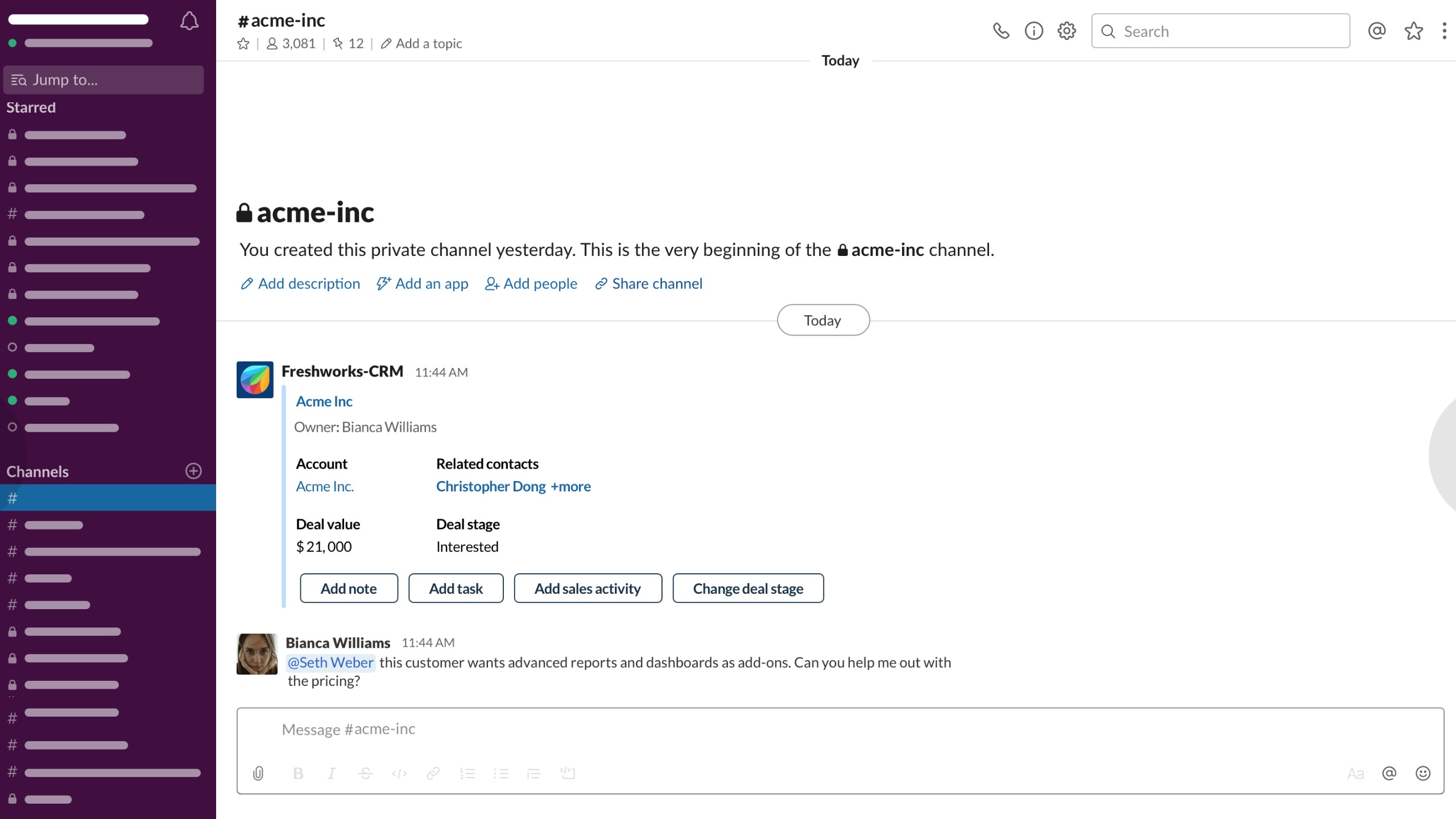Screen dimensions: 1456x819
Task: Click Add people link
Action: [531, 284]
